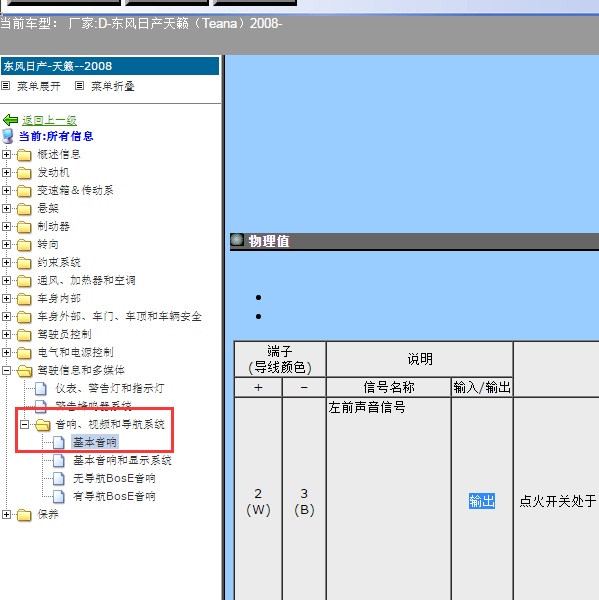Open 基本音响和显示系统 page

point(122,460)
